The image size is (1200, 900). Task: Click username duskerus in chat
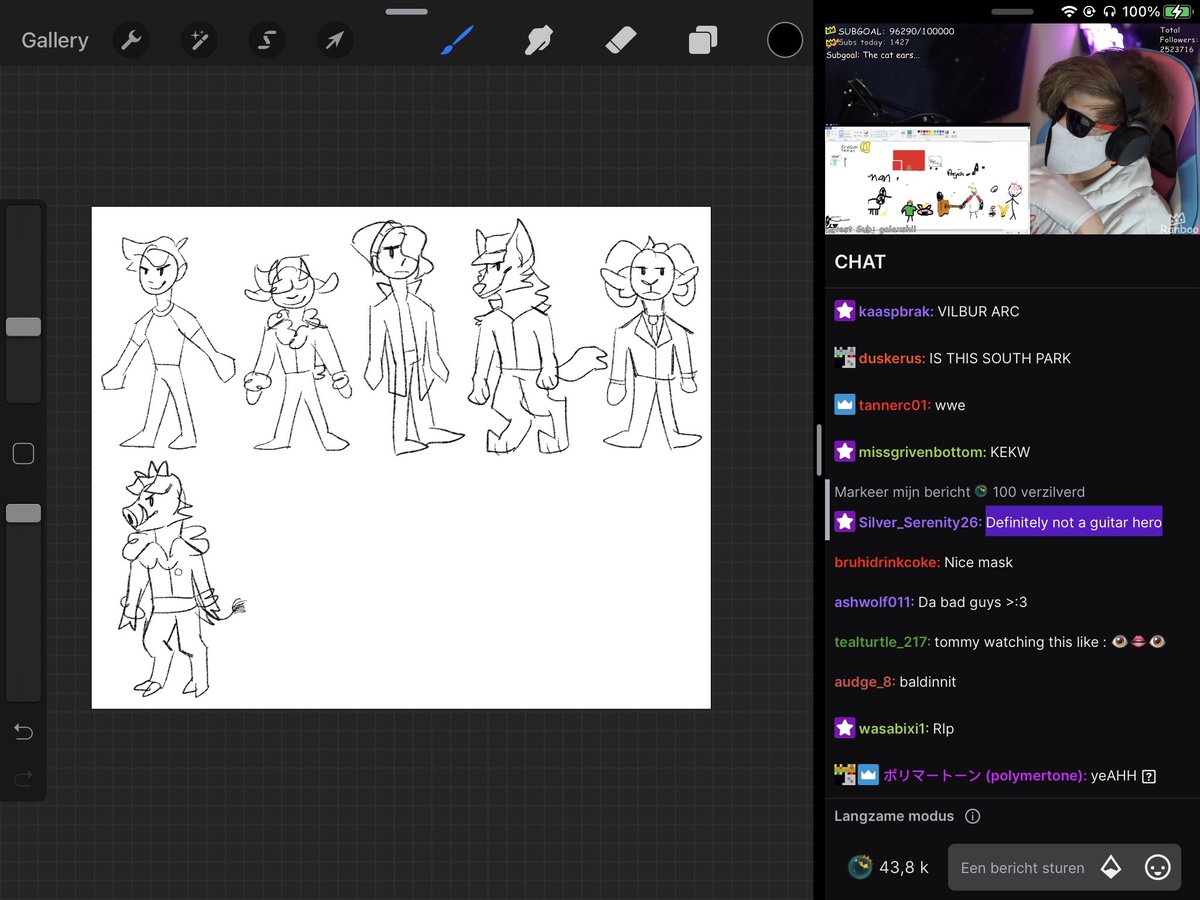tap(892, 359)
